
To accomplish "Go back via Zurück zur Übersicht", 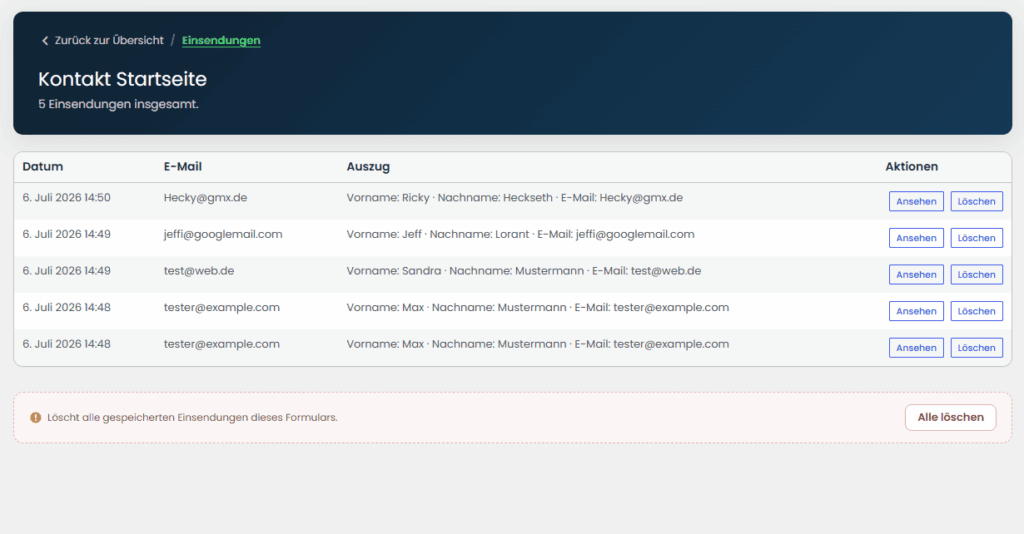I will pyautogui.click(x=108, y=40).
